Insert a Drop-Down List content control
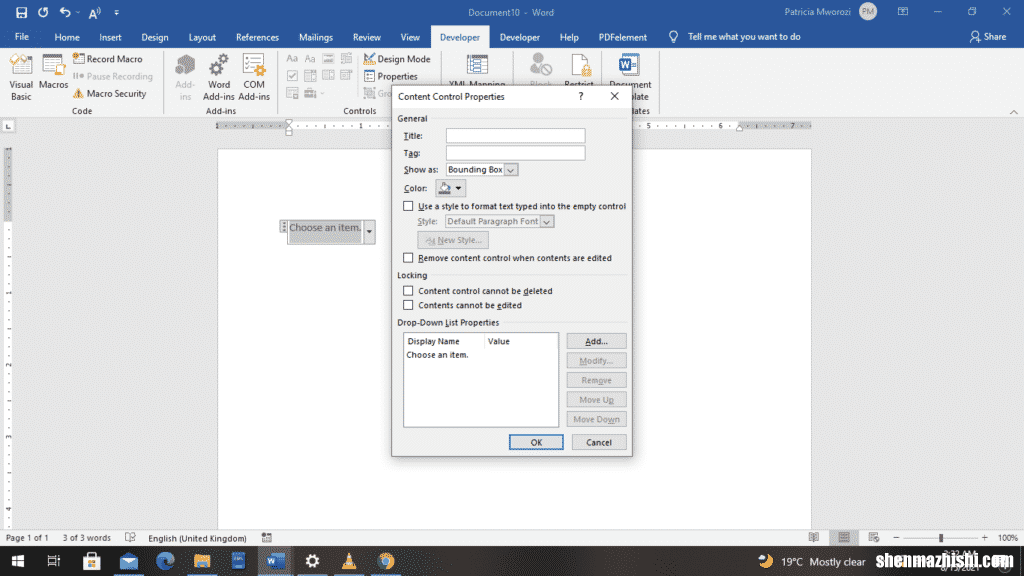The width and height of the screenshot is (1024, 576). click(x=328, y=76)
